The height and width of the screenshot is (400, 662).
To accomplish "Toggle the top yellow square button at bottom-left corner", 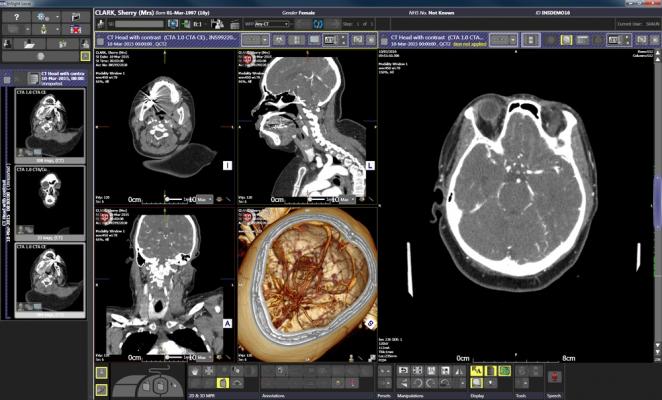I will pyautogui.click(x=101, y=372).
